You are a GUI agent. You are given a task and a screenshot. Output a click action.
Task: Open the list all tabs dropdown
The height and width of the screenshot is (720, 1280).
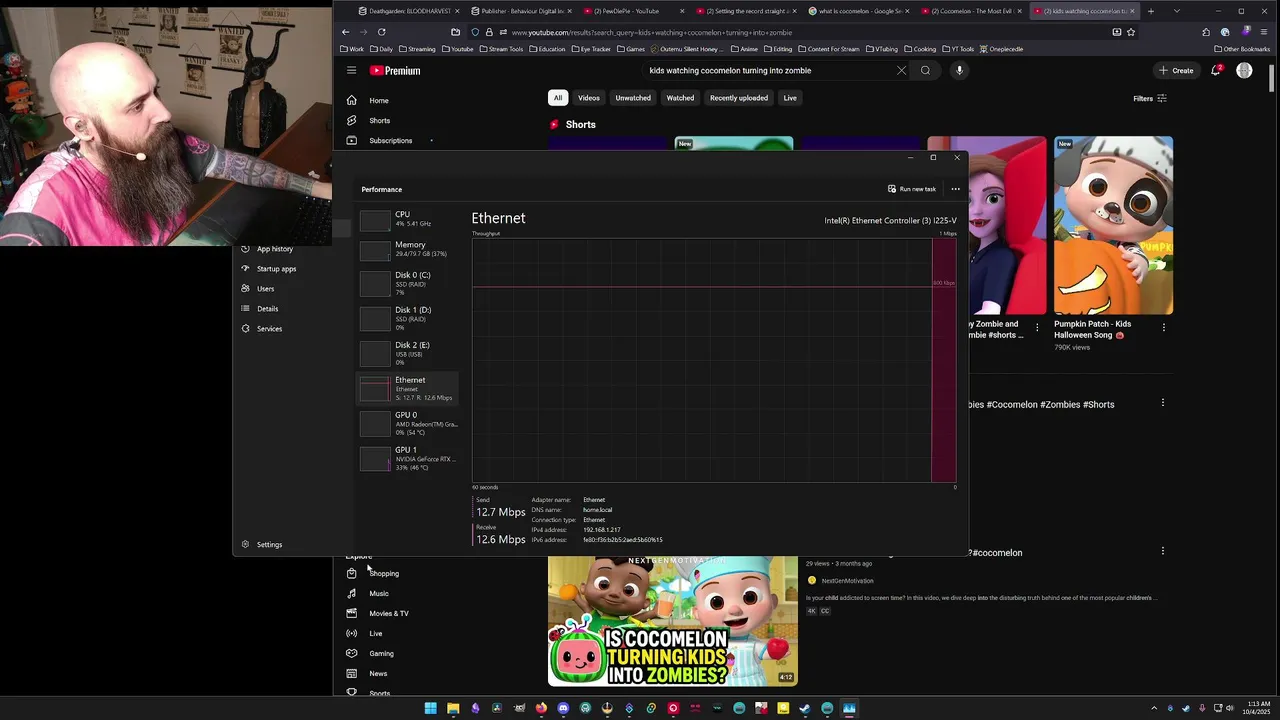1176,11
